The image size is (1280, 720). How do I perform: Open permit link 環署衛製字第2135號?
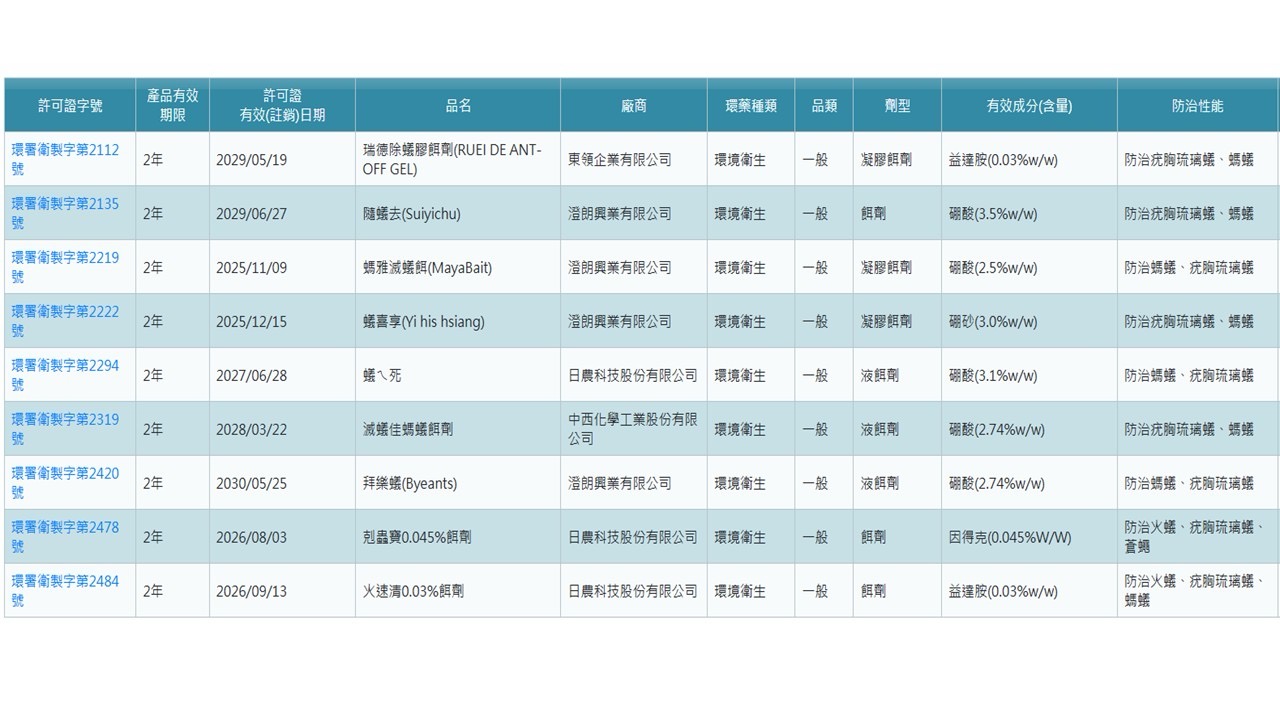(66, 213)
